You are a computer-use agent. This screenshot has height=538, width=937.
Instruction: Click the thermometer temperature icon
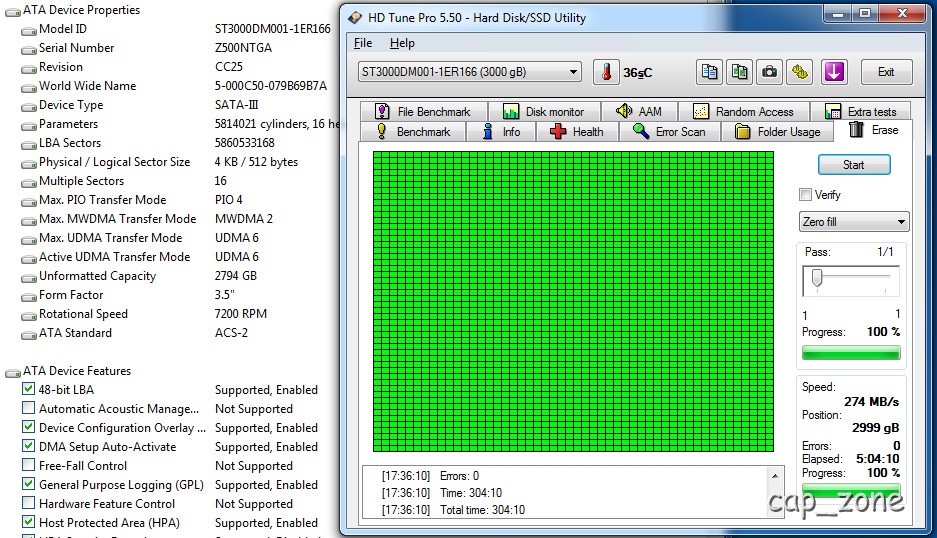tap(606, 72)
